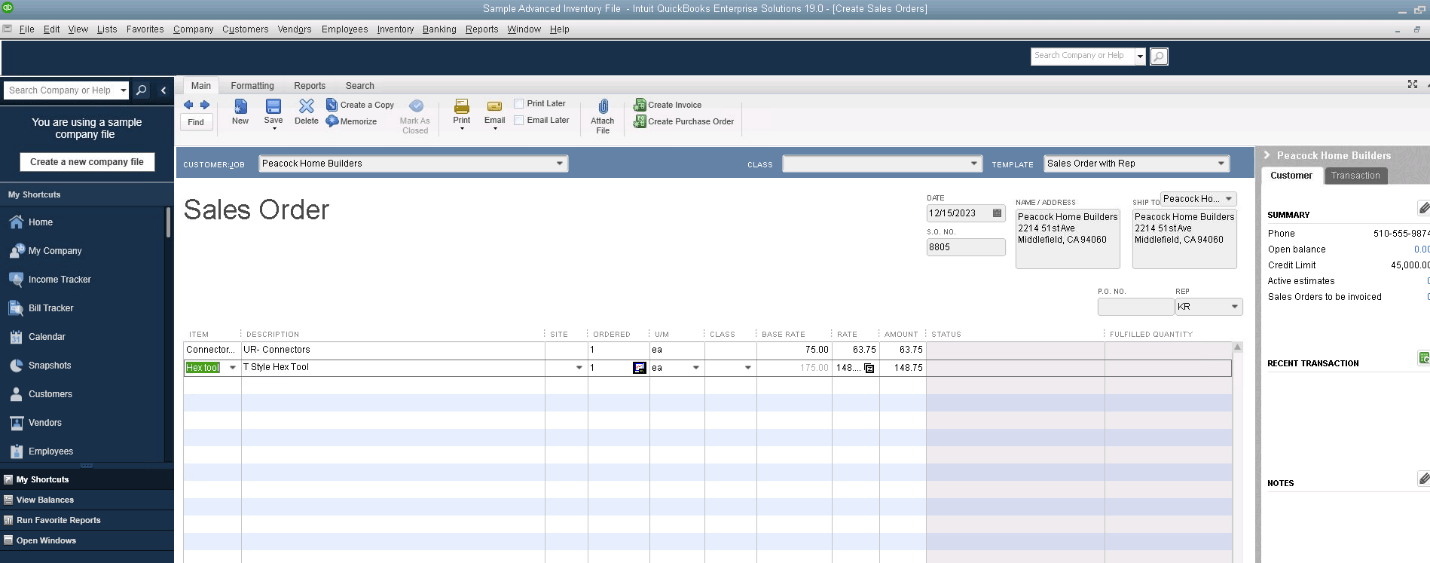1430x563 pixels.
Task: Expand the Customer:Job dropdown
Action: pyautogui.click(x=559, y=163)
